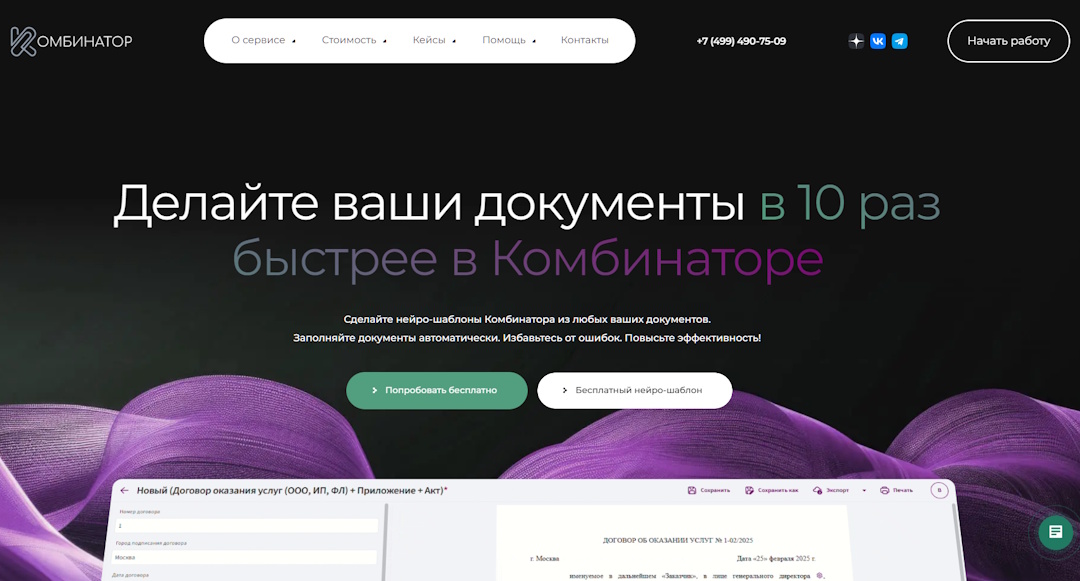Open the Кейсы navigation menu
The width and height of the screenshot is (1080, 581).
430,41
